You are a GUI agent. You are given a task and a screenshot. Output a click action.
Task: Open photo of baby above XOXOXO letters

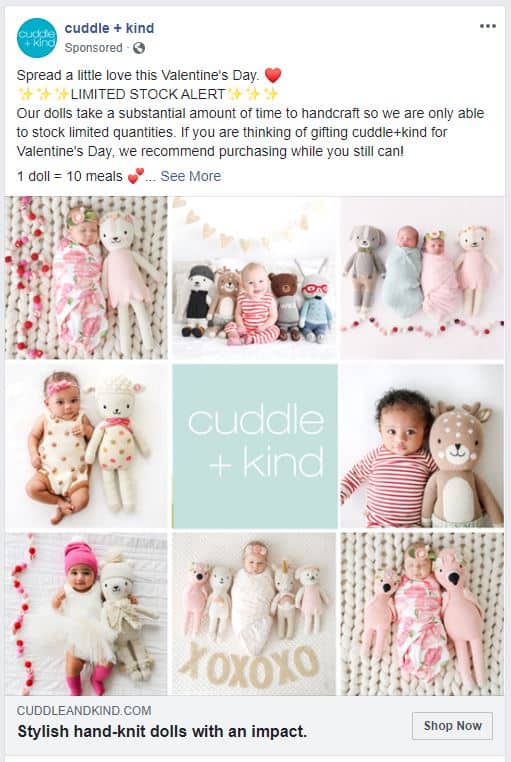coord(255,614)
